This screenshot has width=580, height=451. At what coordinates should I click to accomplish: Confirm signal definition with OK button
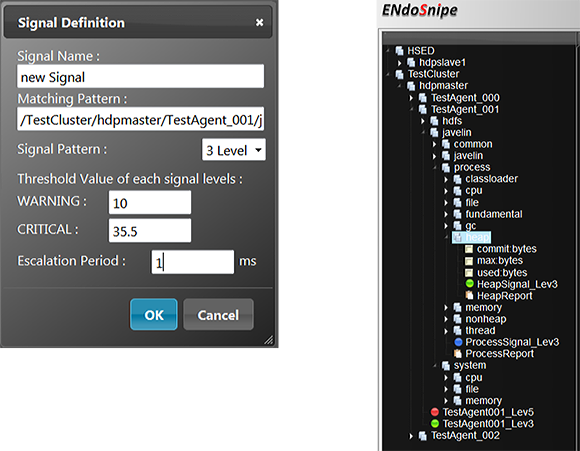tap(154, 314)
